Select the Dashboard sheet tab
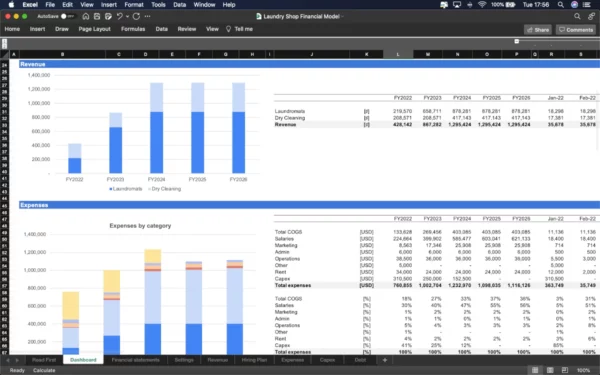This screenshot has height=375, width=600. 83,360
